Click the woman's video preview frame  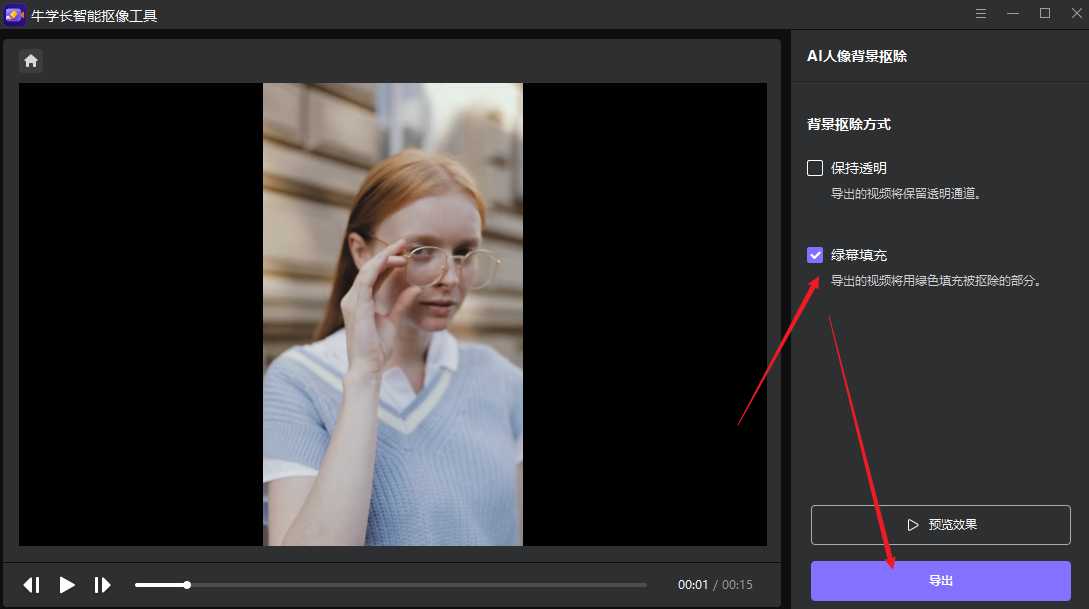[392, 314]
